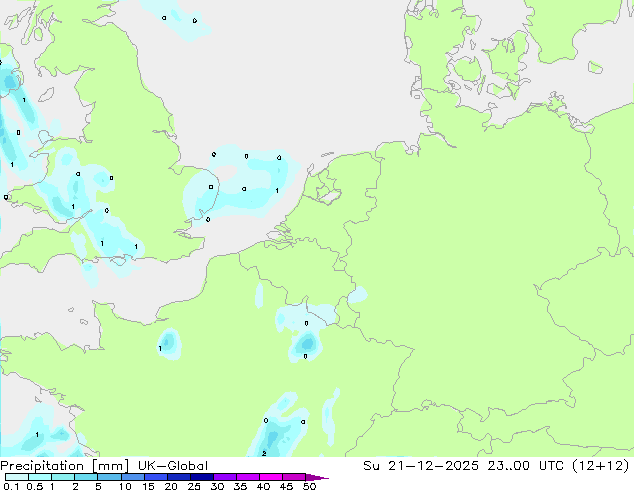Click the date '21-12-2025' text
The height and width of the screenshot is (490, 634).
tap(433, 466)
